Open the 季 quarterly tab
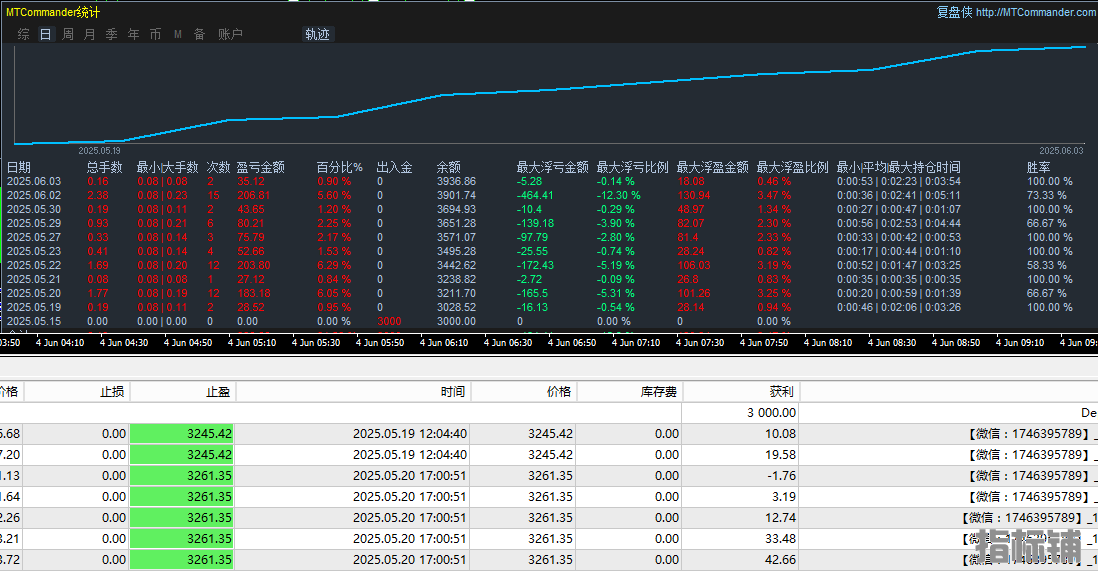This screenshot has height=571, width=1098. 111,34
